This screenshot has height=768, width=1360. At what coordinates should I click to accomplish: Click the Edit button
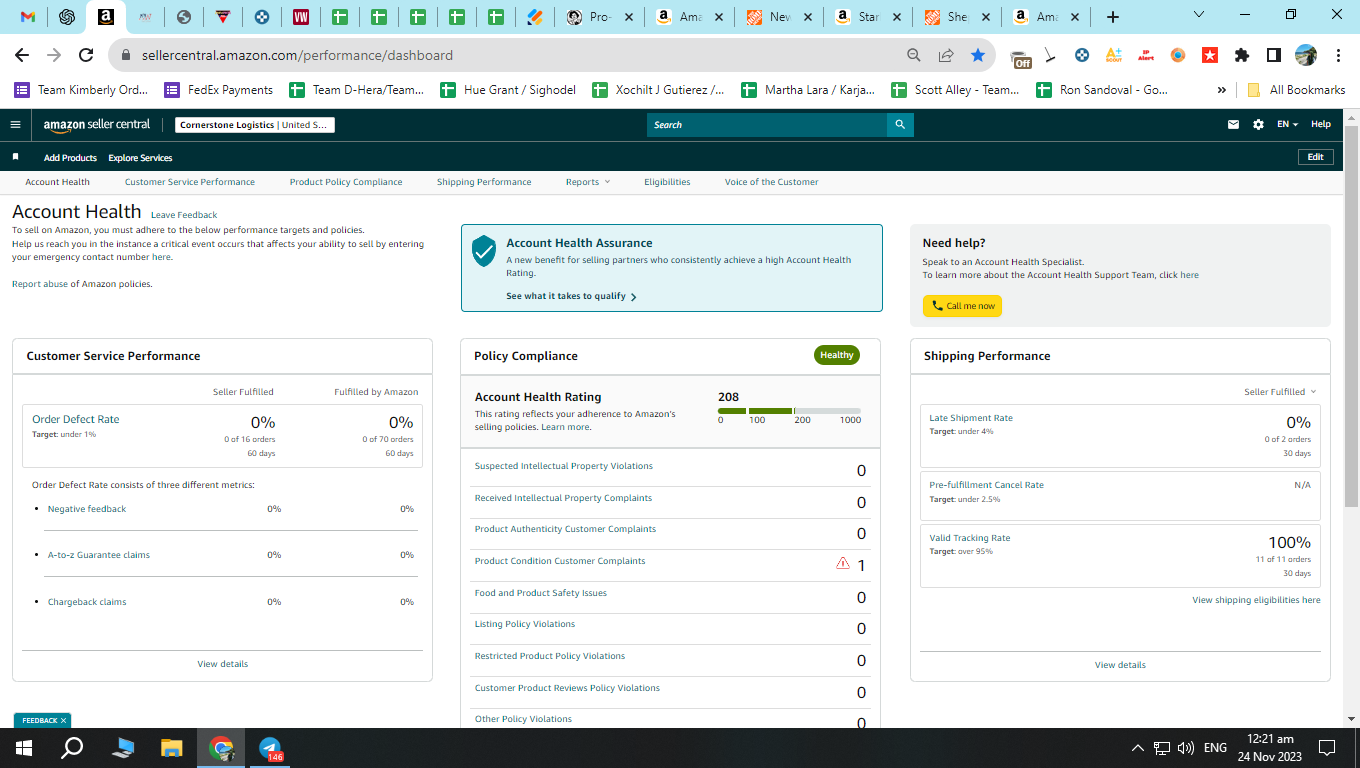(x=1315, y=157)
